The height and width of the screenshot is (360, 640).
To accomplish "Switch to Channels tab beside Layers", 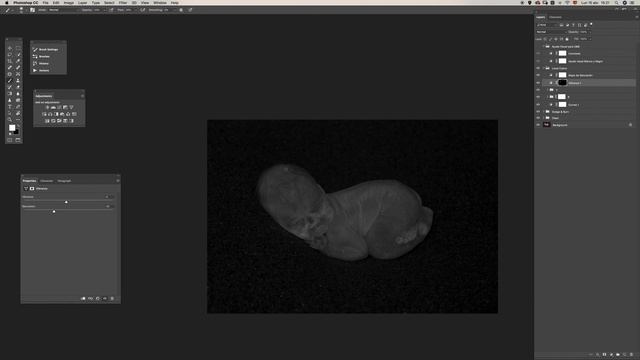I will click(x=555, y=17).
